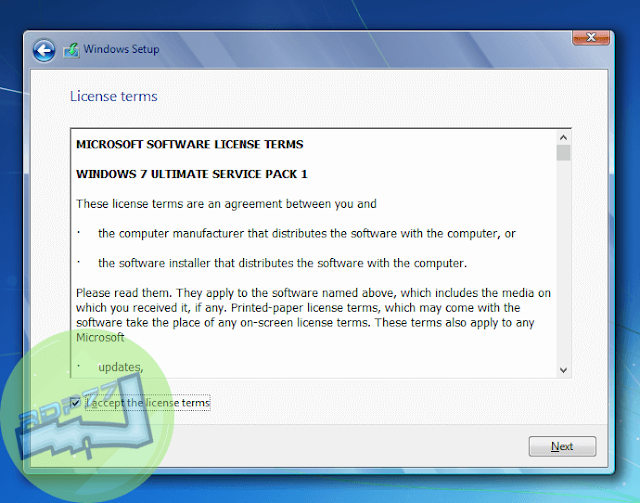Screen dimensions: 640x503
Task: Click the software installer bullet line
Action: (272, 263)
